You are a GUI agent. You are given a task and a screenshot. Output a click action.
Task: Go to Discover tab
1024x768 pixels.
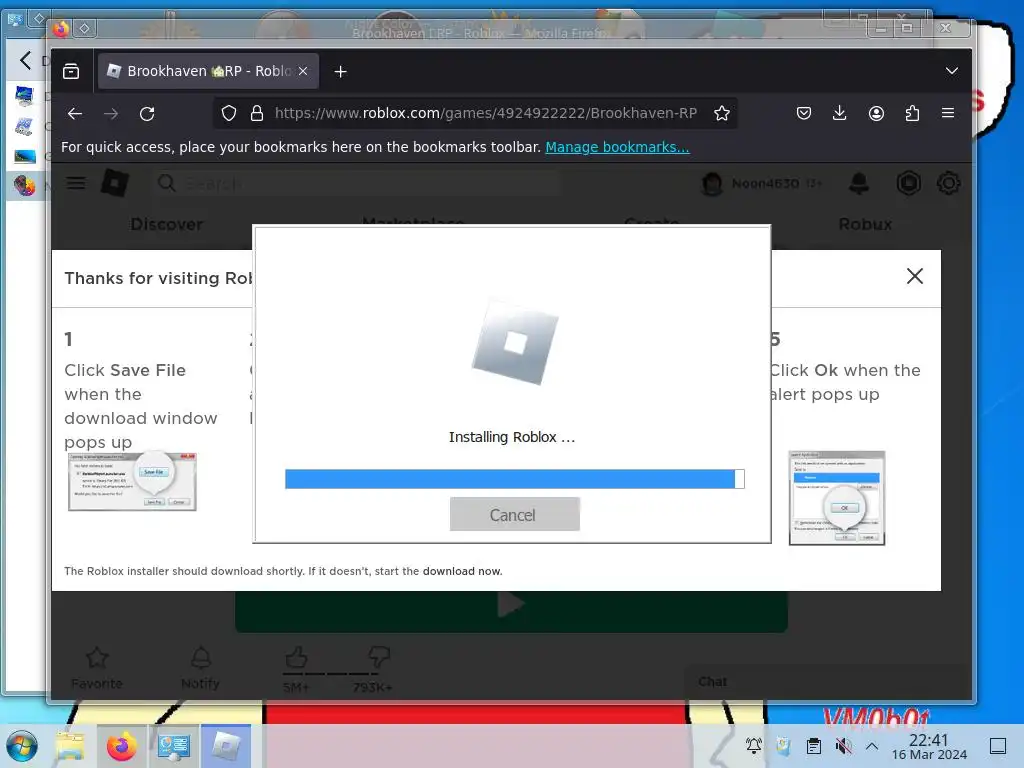pyautogui.click(x=167, y=224)
